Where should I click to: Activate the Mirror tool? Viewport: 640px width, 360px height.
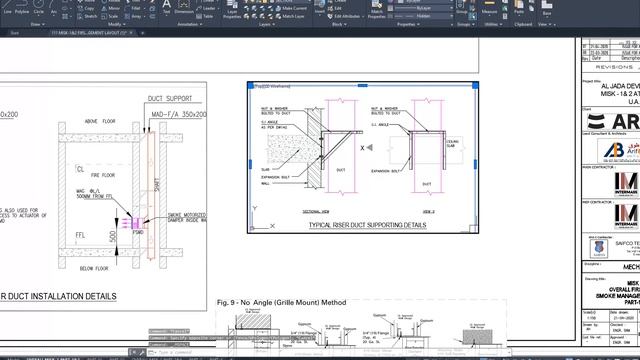point(111,8)
